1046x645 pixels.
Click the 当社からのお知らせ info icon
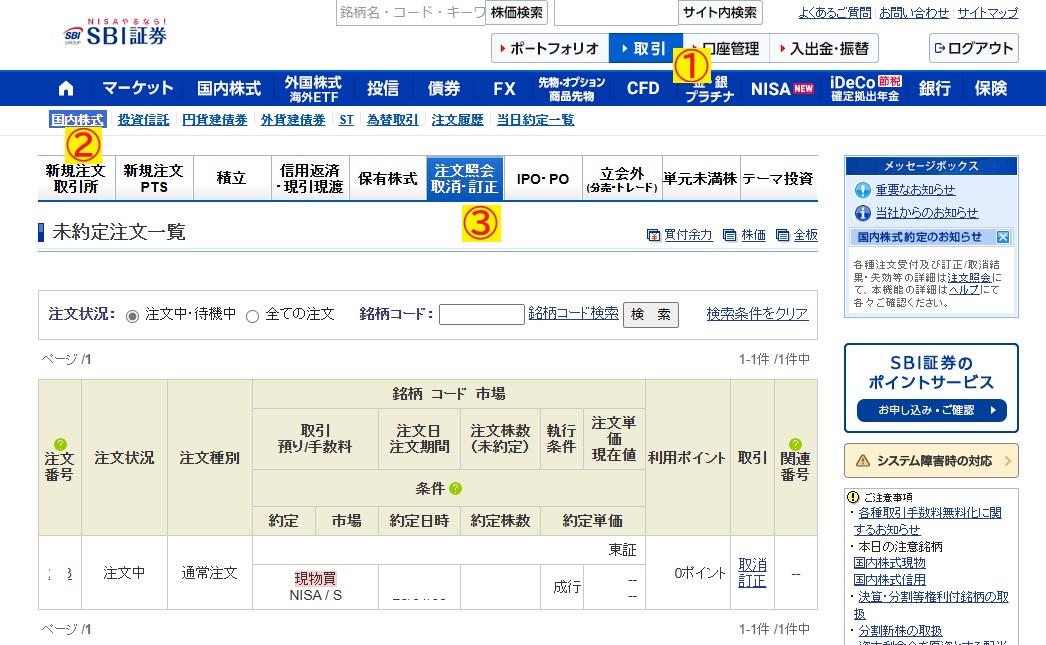(x=863, y=213)
